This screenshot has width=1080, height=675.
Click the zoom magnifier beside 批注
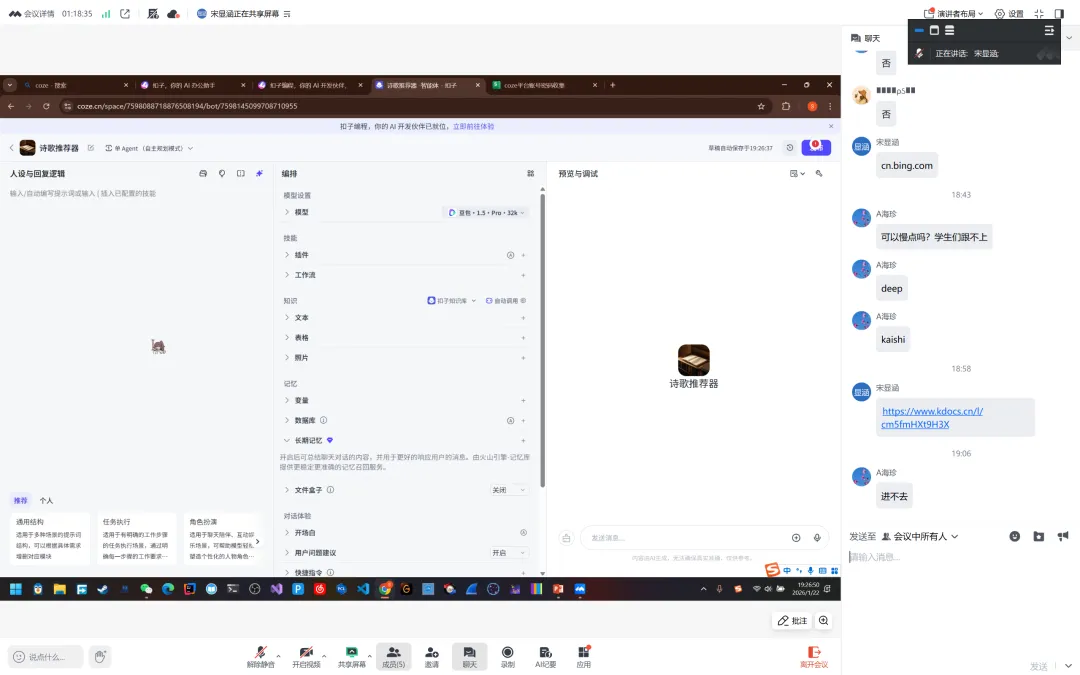point(823,621)
